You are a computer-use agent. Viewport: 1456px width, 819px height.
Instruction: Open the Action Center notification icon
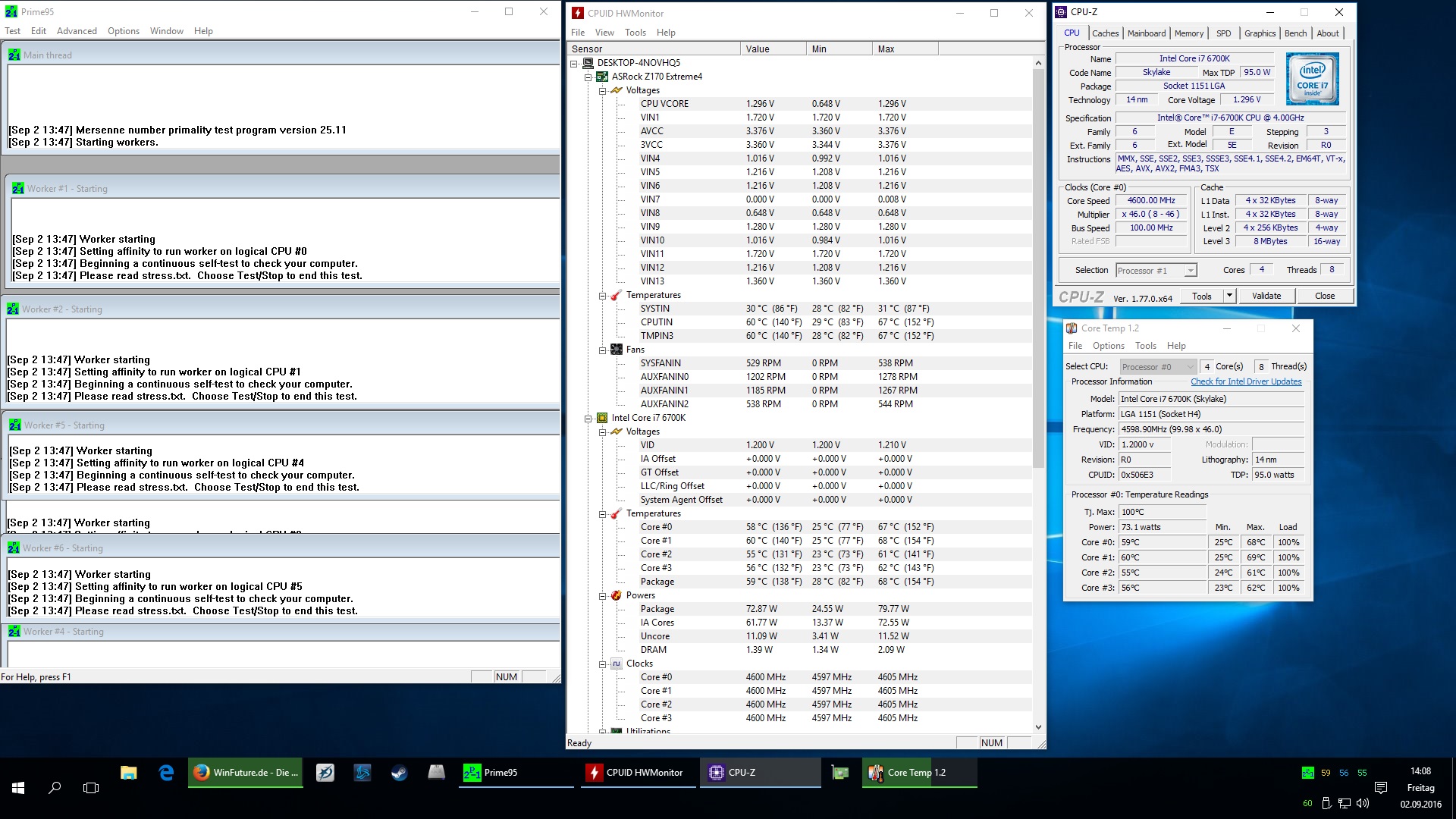(x=1380, y=788)
